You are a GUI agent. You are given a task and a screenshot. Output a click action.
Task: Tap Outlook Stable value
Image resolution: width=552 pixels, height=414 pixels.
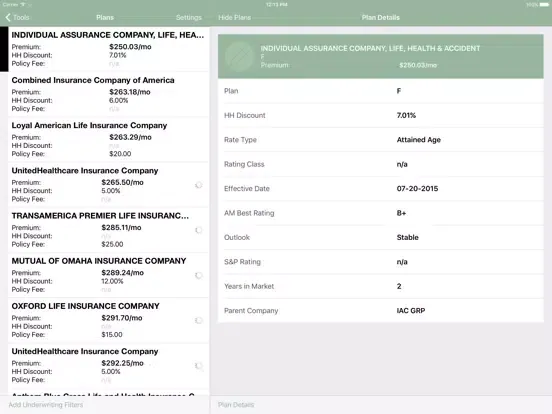pyautogui.click(x=408, y=237)
